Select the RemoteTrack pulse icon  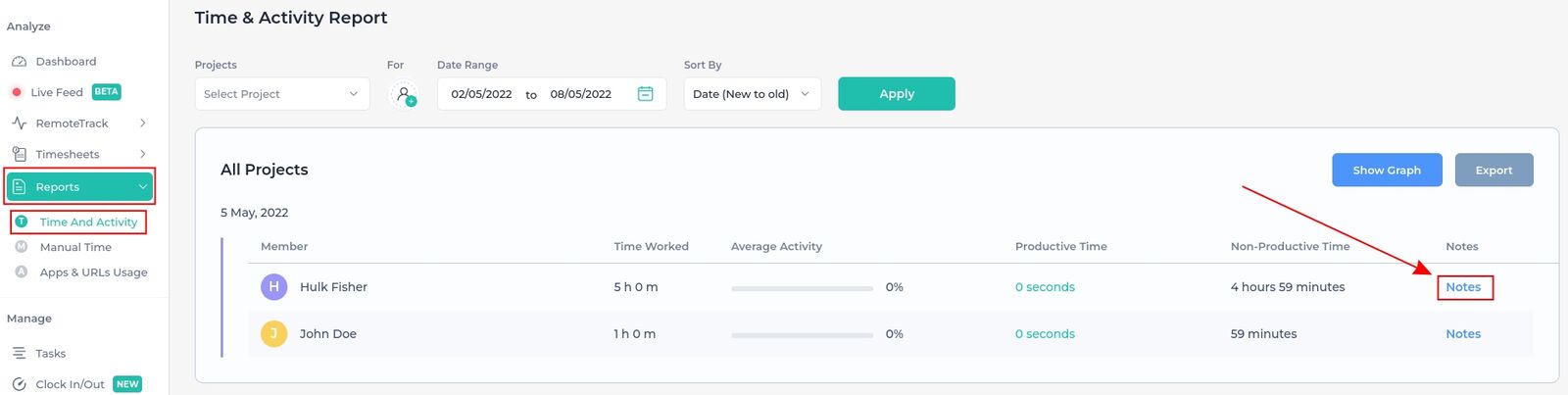19,123
